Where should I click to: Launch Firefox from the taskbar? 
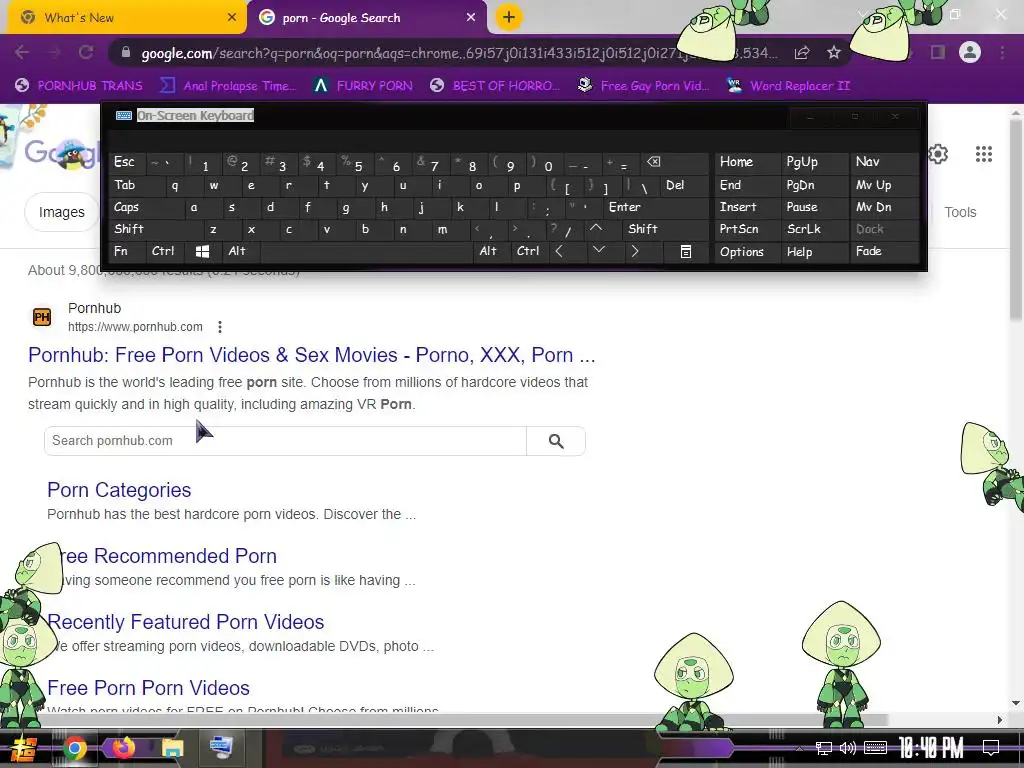tap(124, 748)
